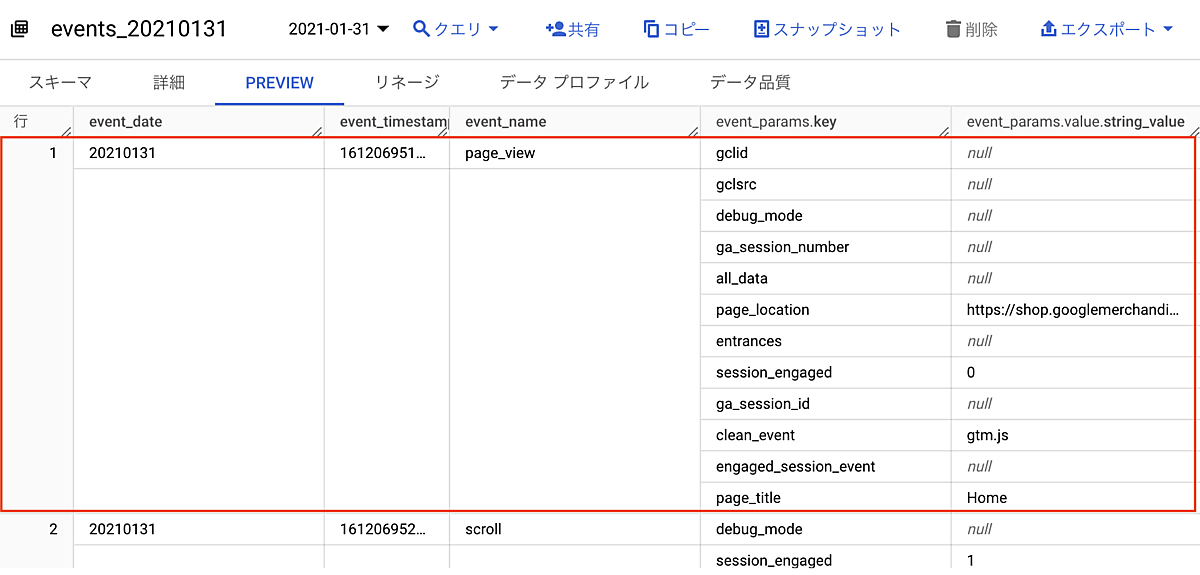Expand the クエリ dropdown arrow

click(493, 29)
